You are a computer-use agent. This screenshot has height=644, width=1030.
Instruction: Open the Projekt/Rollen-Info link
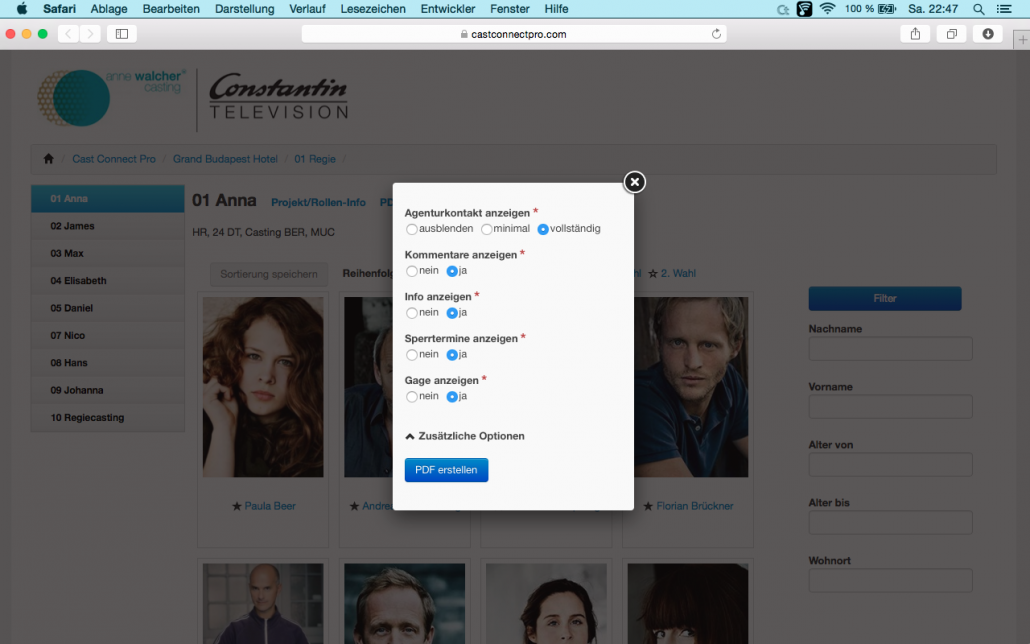pos(319,202)
